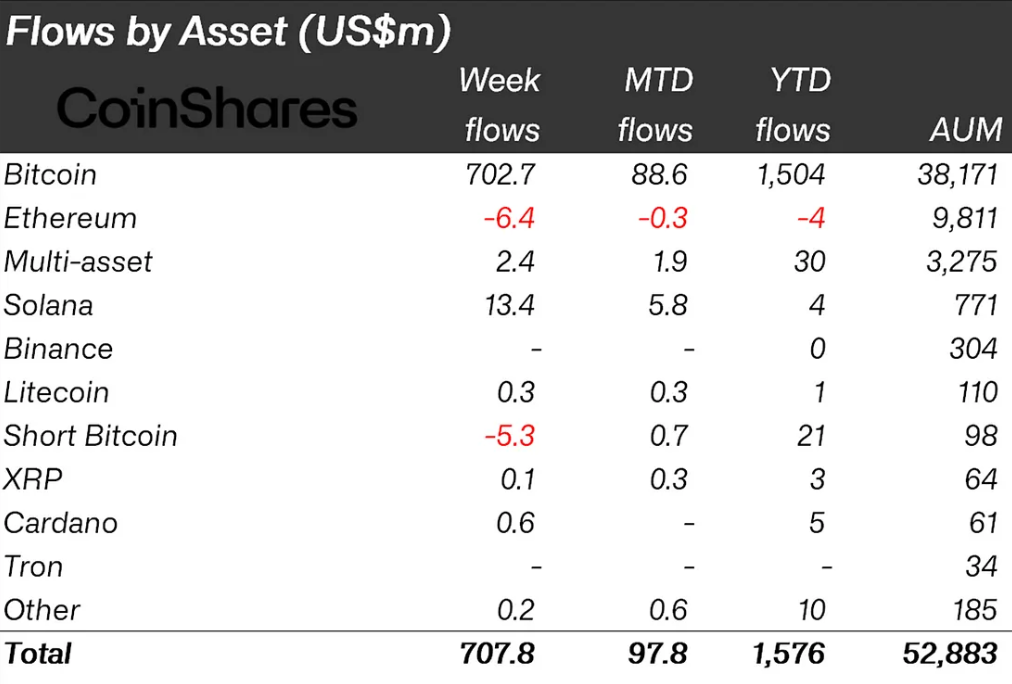The image size is (1012, 684).
Task: Click the Total row label
Action: click(38, 654)
